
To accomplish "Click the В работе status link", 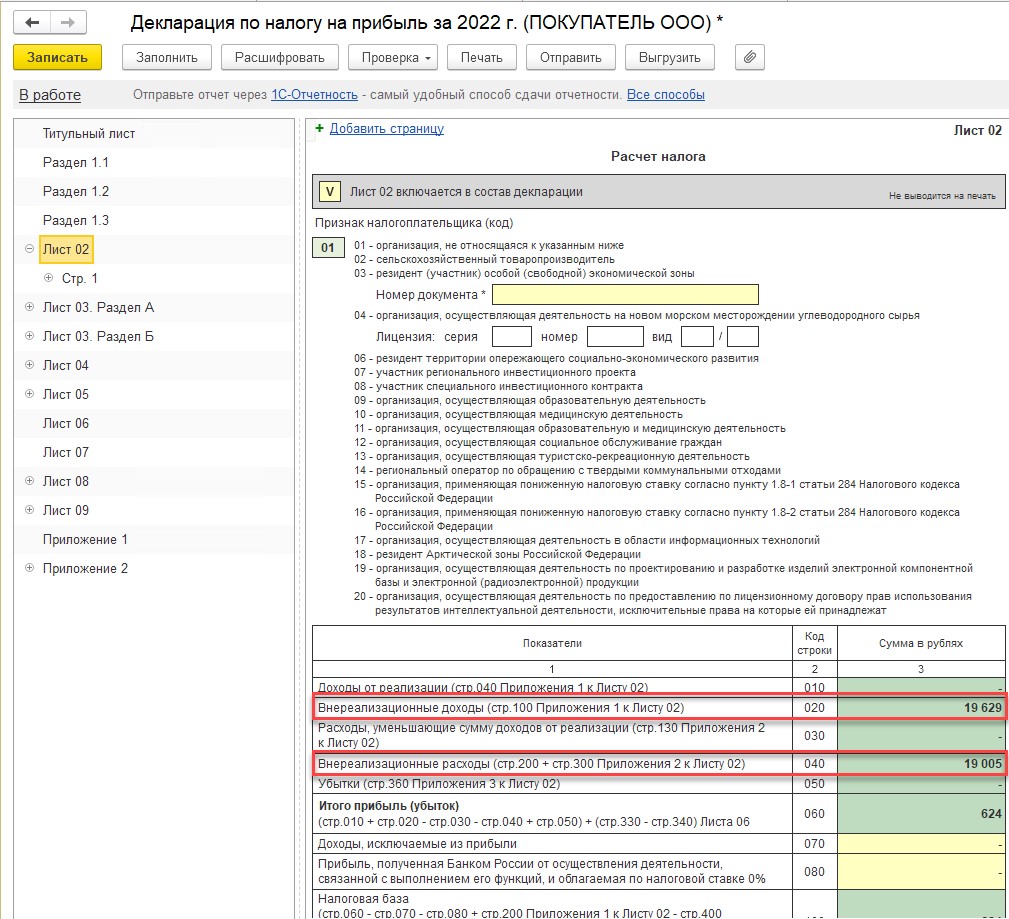I will pos(50,95).
